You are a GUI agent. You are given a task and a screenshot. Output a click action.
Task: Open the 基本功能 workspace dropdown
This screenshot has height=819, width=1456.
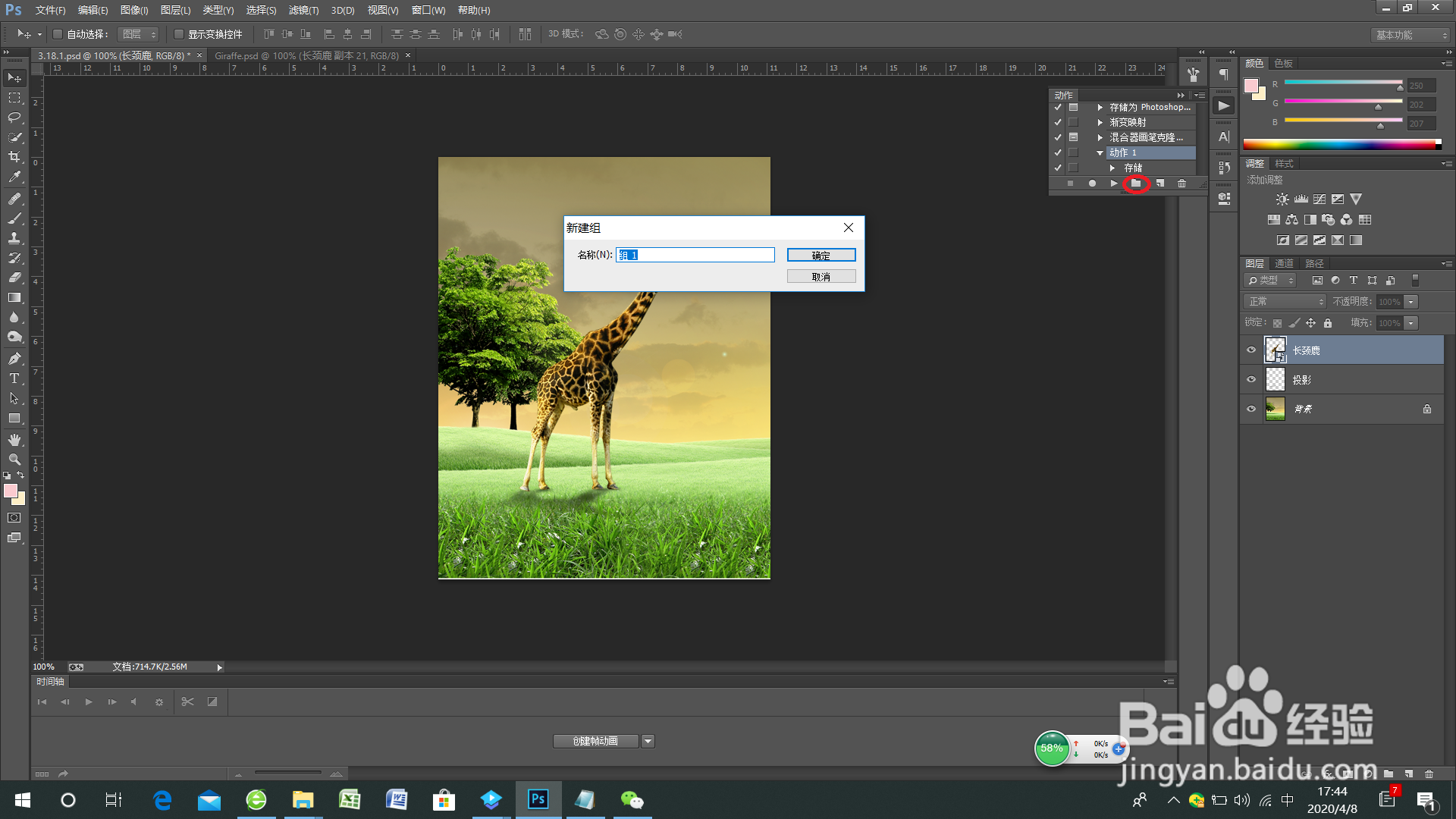coord(1410,35)
